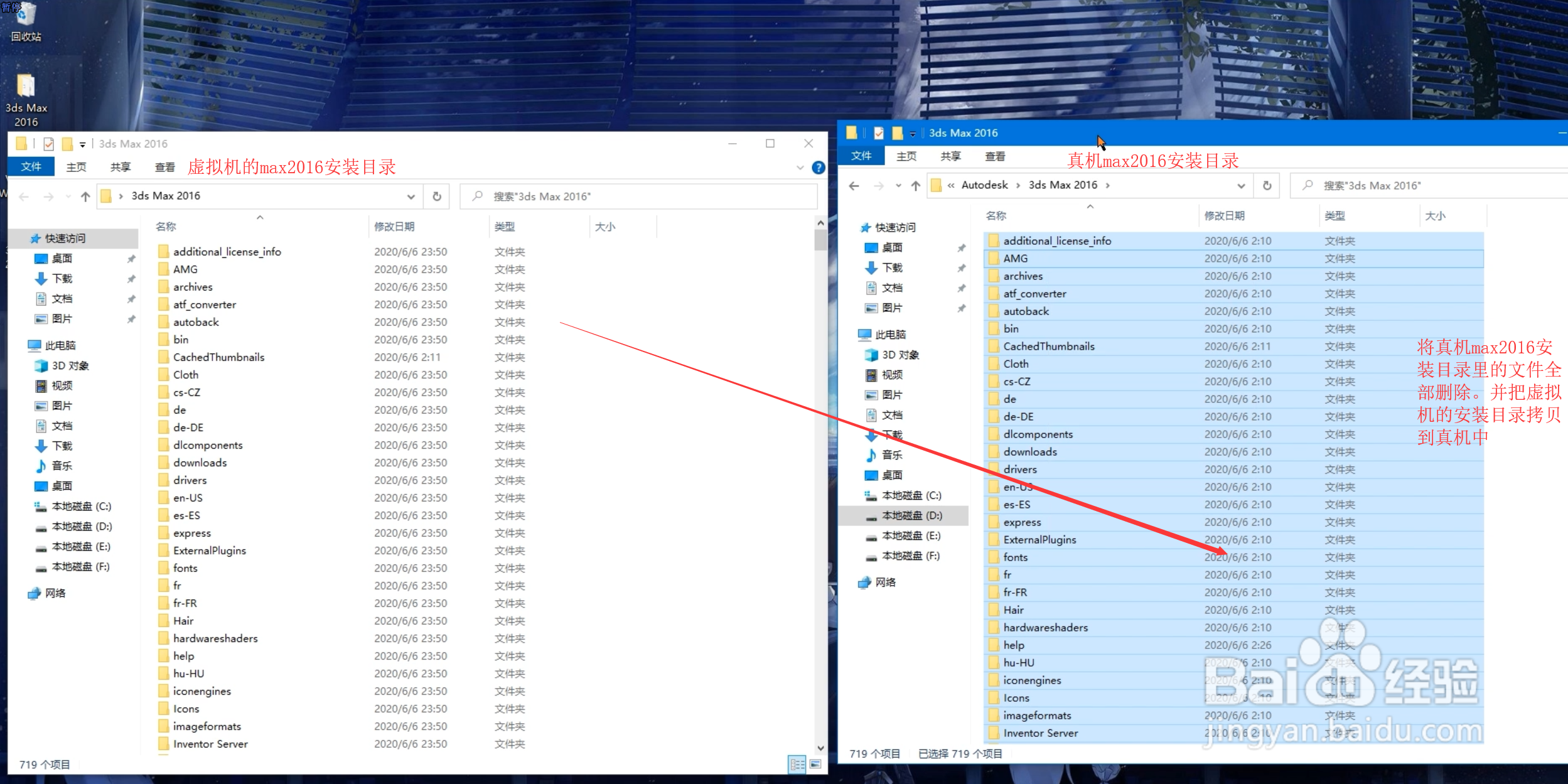Open the 文件 tab in the left window
The width and height of the screenshot is (1568, 784).
(x=31, y=167)
